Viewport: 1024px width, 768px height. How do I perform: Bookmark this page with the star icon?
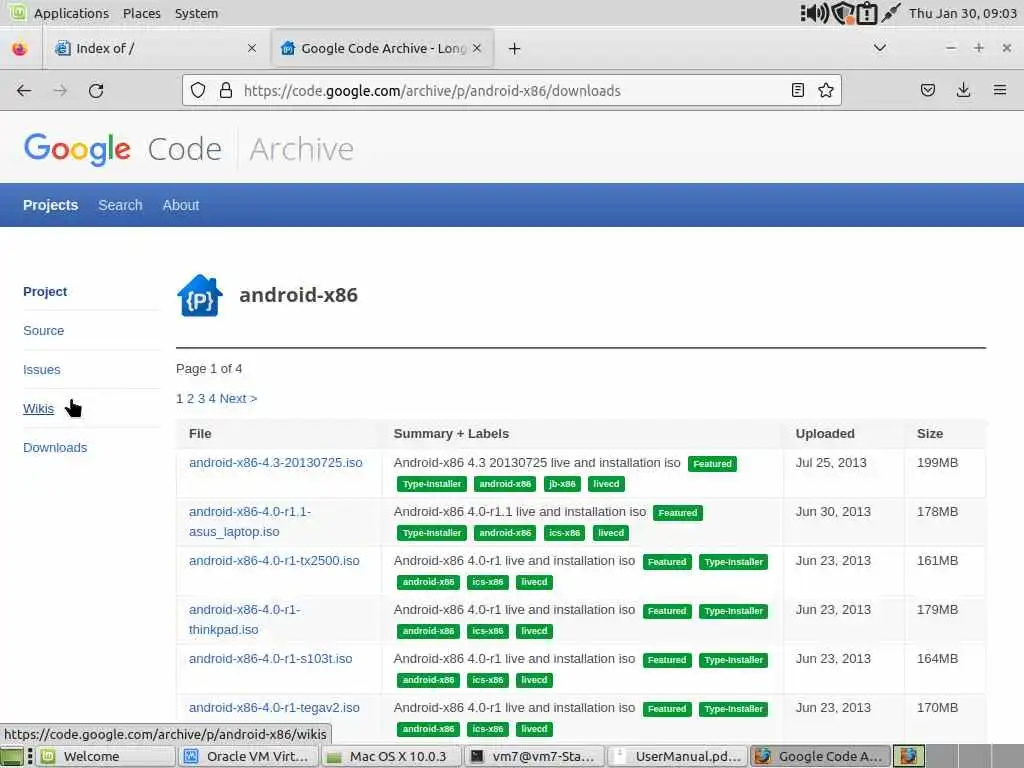point(825,90)
